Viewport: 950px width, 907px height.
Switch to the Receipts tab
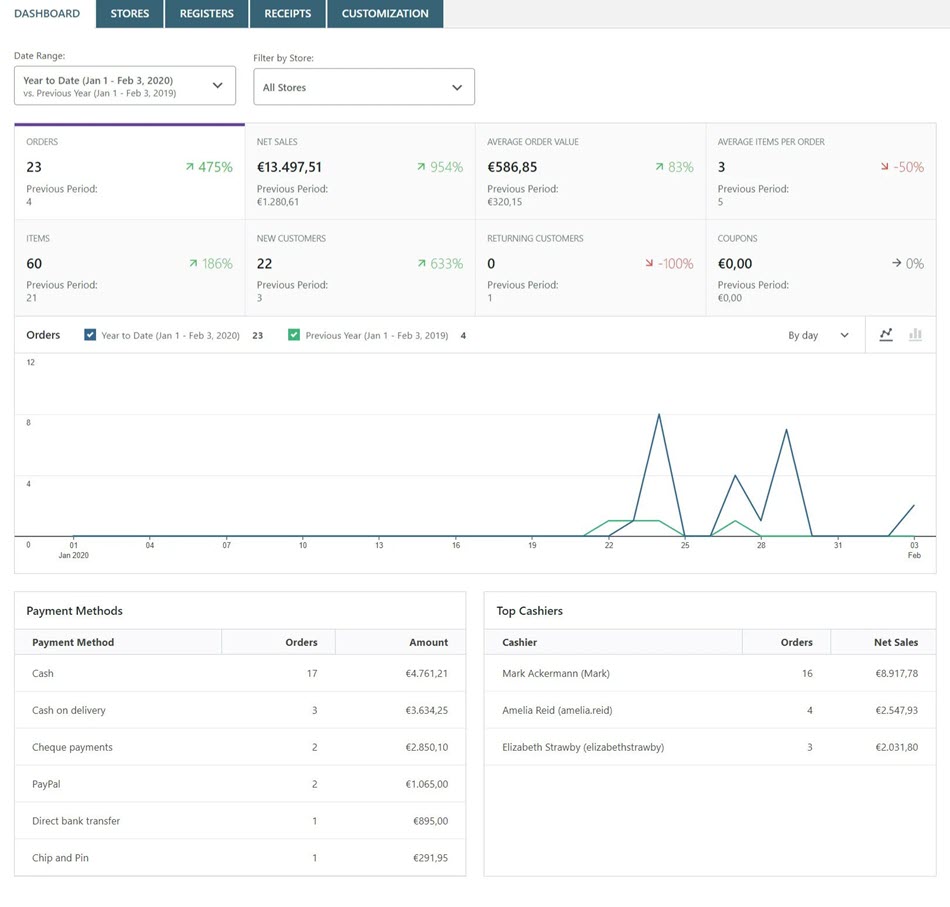(x=288, y=13)
